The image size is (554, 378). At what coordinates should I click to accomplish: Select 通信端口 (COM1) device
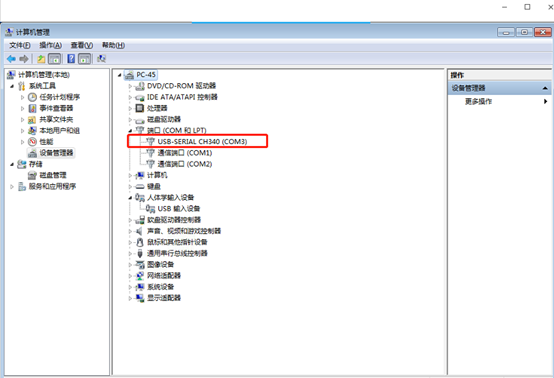click(x=185, y=153)
